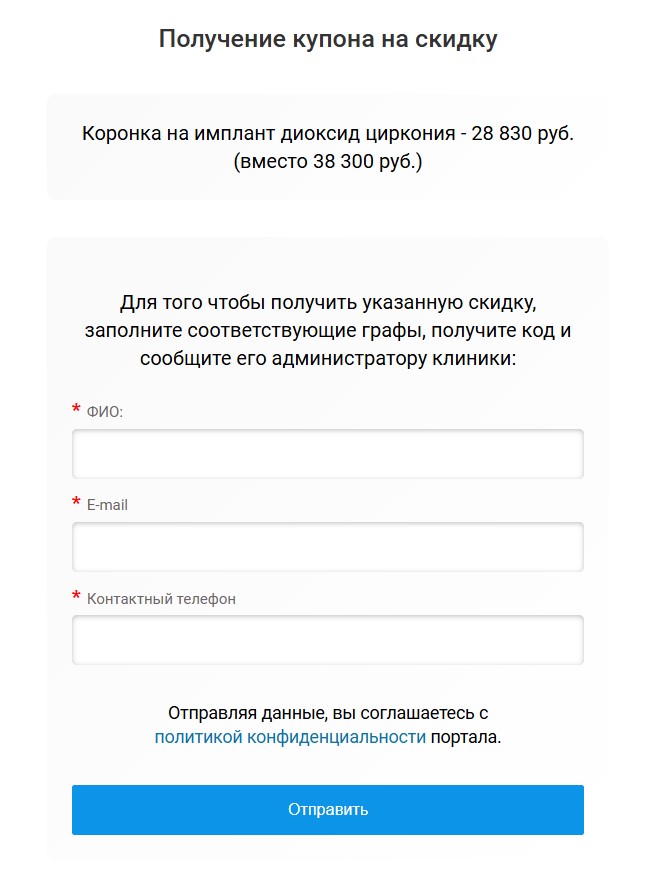The width and height of the screenshot is (669, 871).
Task: Click the E-mail field label
Action: click(x=107, y=505)
